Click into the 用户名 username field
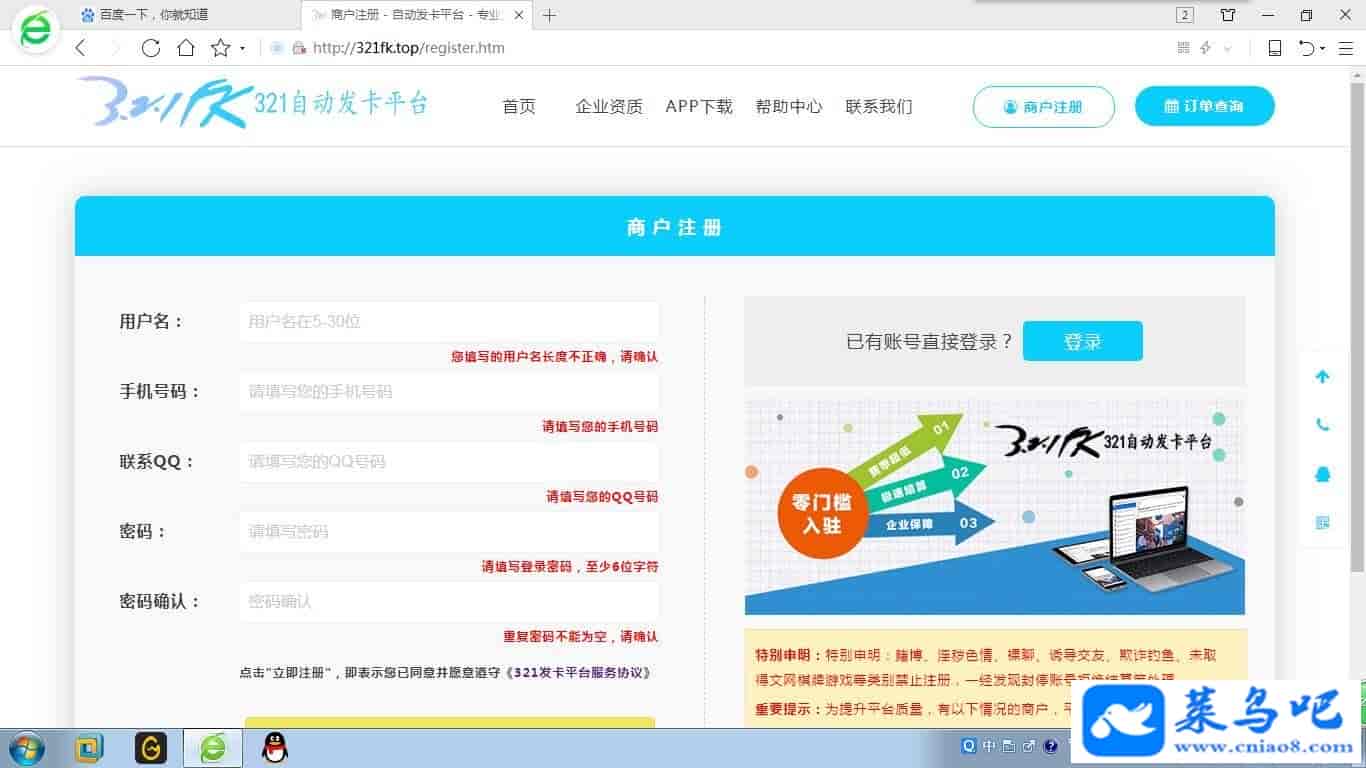The image size is (1366, 768). click(x=449, y=322)
